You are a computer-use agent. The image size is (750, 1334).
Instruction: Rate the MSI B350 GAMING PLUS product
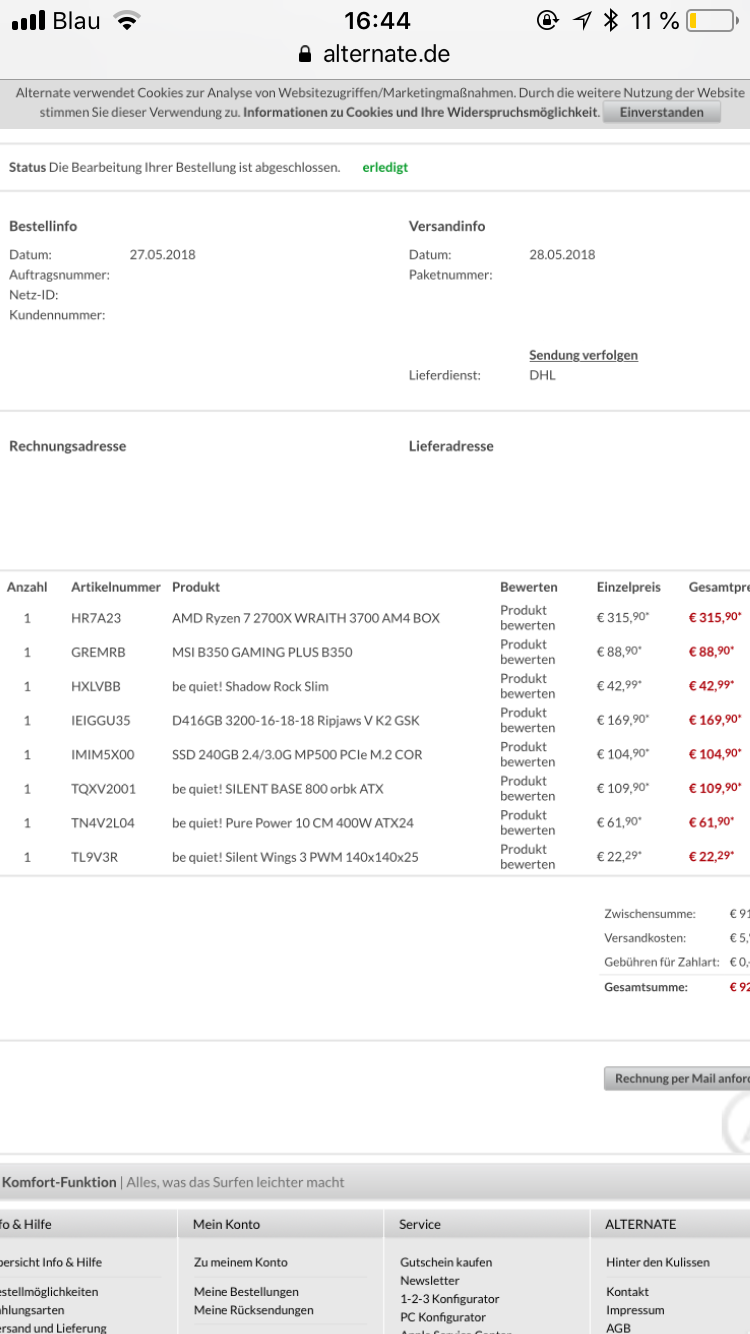tap(527, 652)
